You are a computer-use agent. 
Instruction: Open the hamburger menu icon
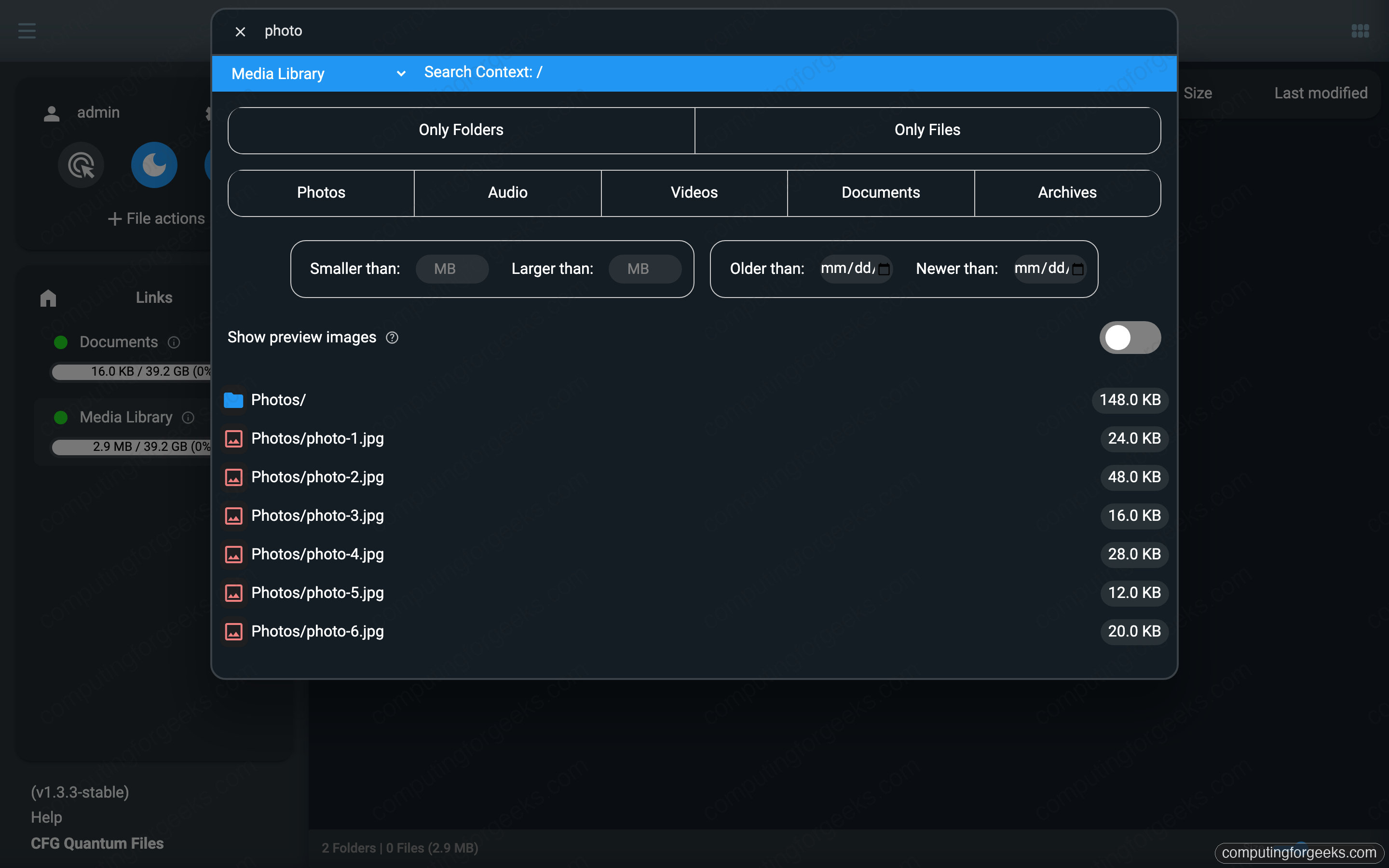point(27,30)
